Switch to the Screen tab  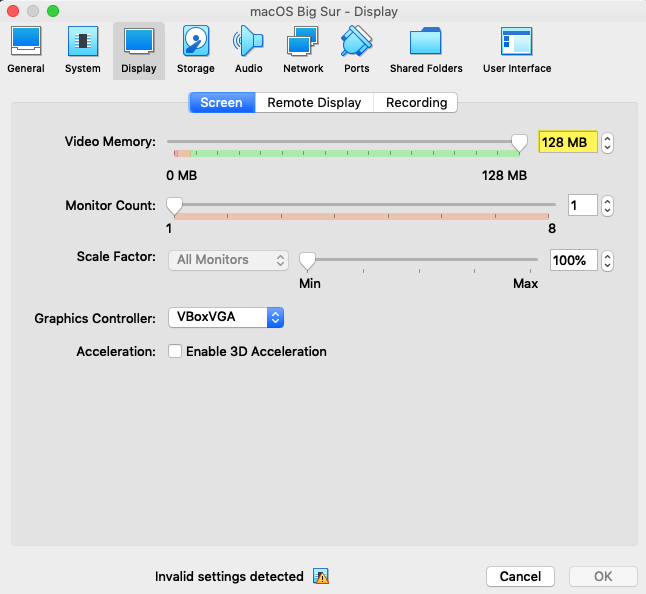[x=222, y=103]
